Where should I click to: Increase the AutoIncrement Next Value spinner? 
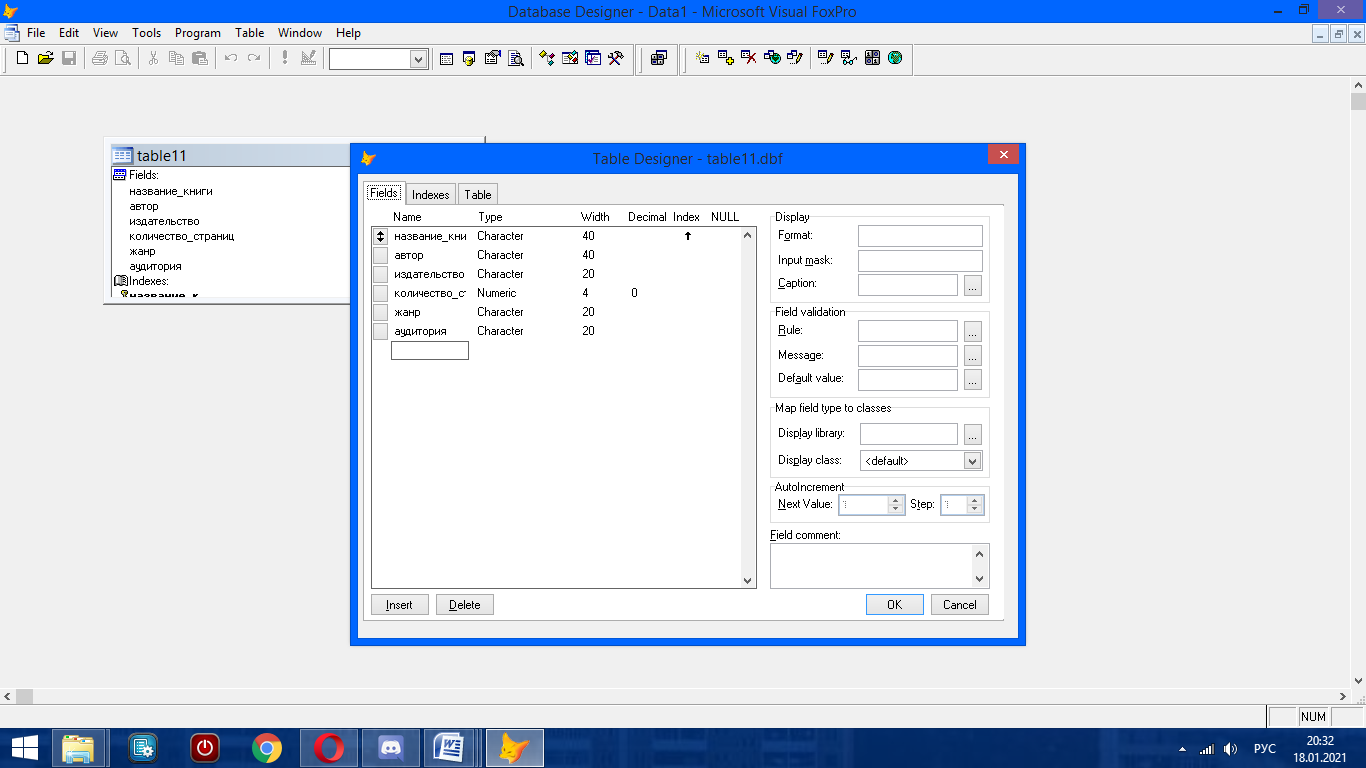[895, 500]
